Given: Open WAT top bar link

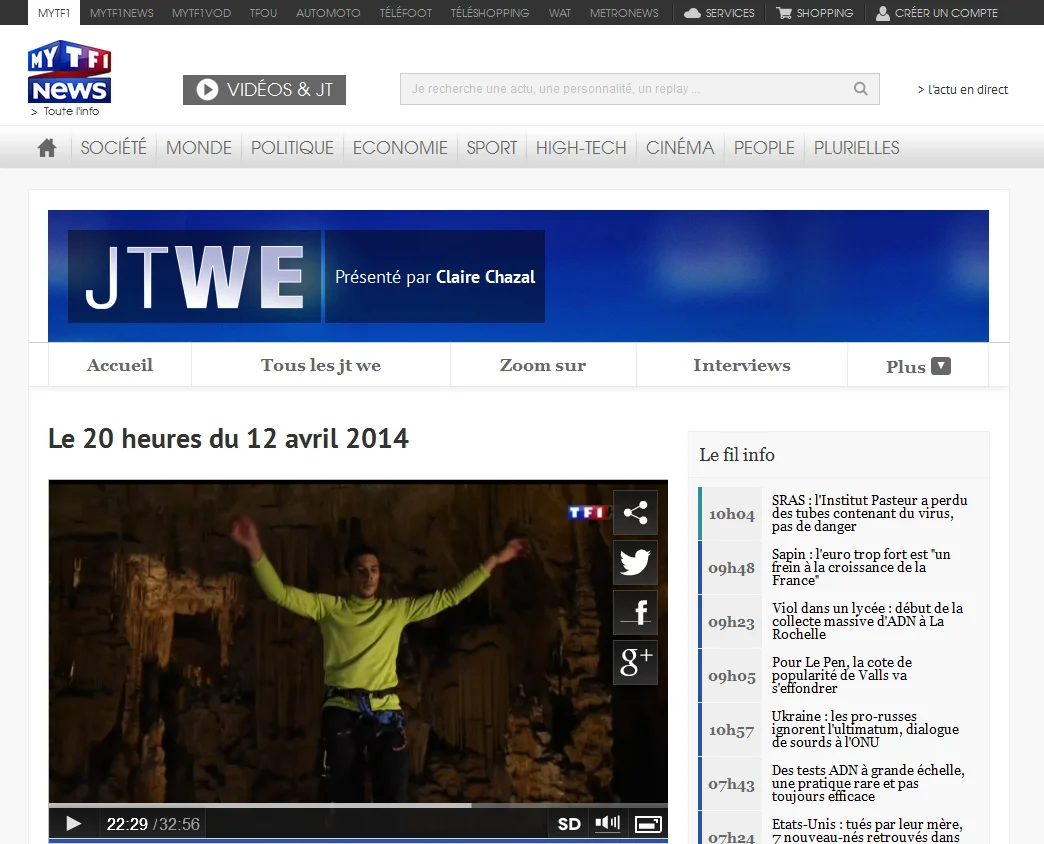Looking at the screenshot, I should coord(559,13).
